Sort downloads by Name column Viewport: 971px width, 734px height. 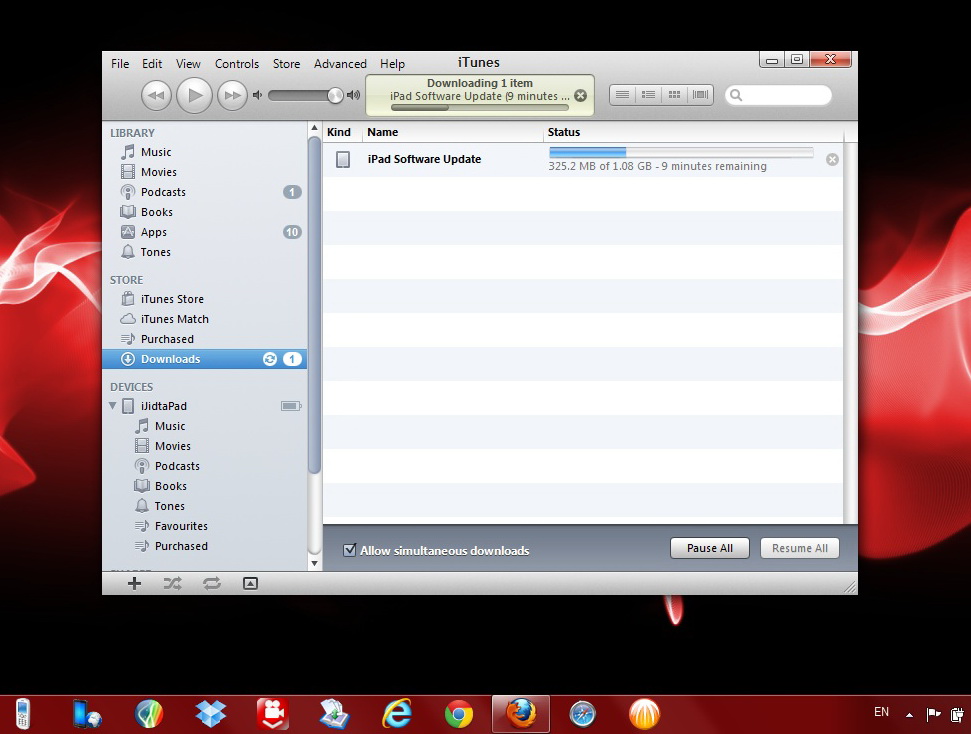click(x=453, y=132)
